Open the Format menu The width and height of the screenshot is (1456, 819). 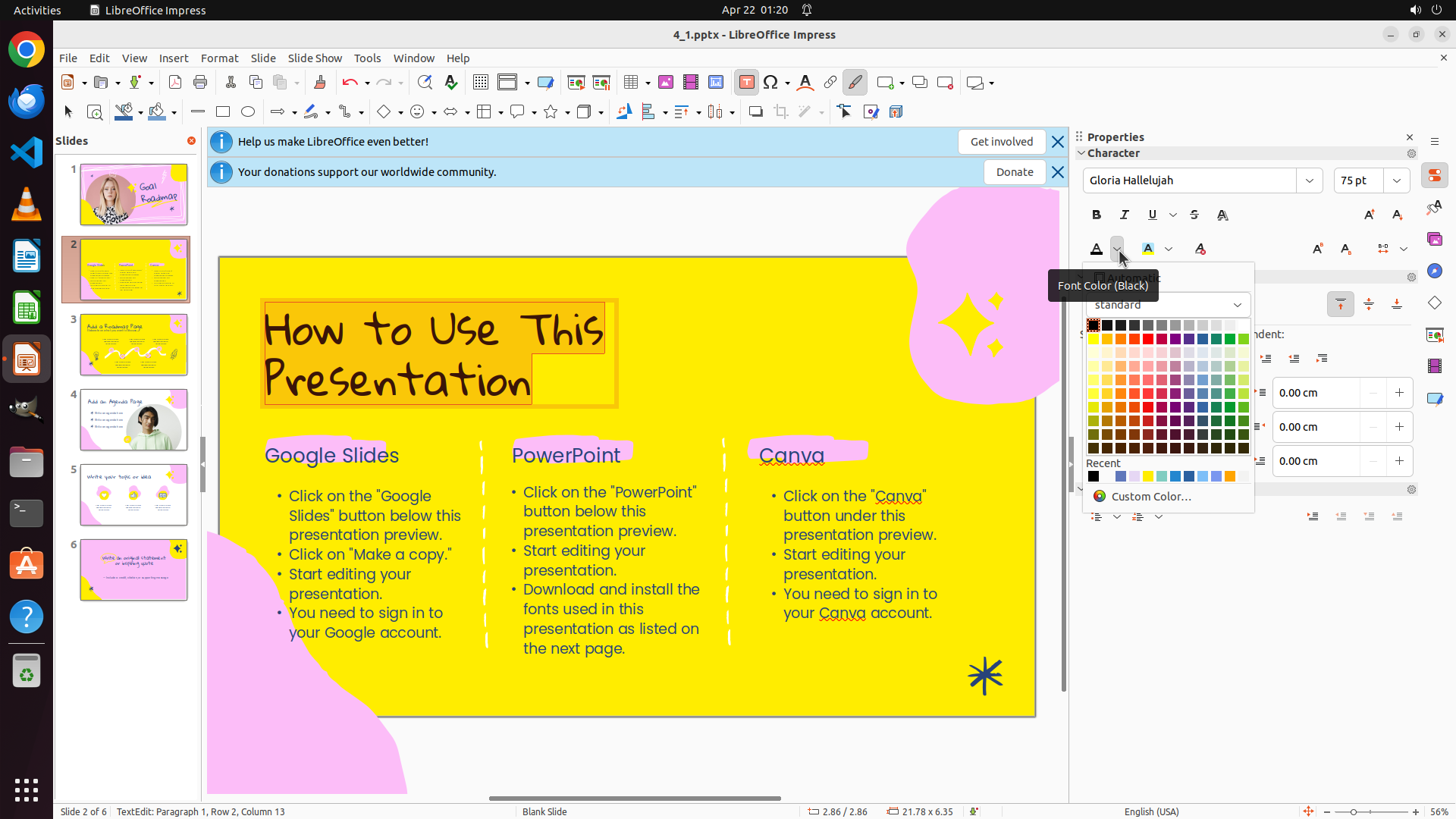tap(219, 58)
